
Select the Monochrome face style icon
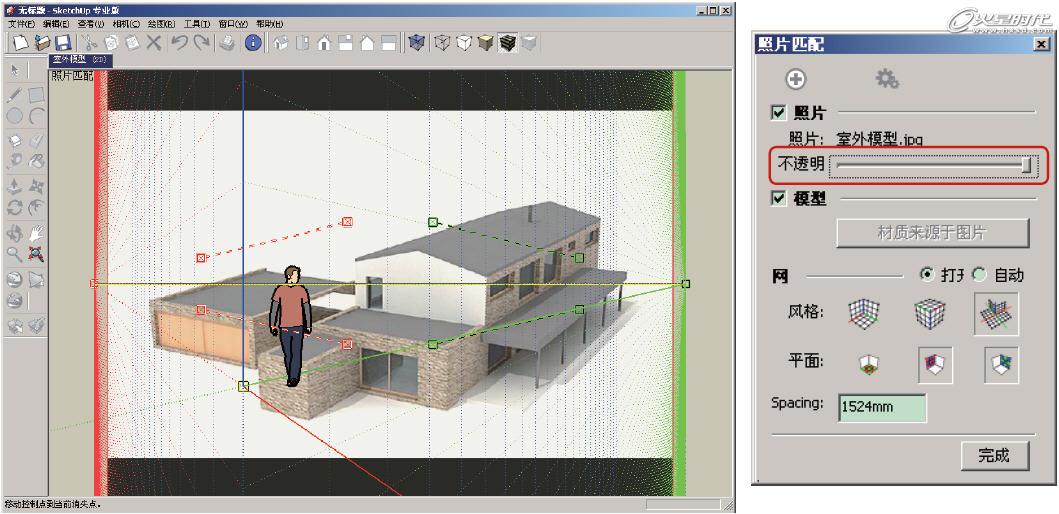tap(530, 43)
